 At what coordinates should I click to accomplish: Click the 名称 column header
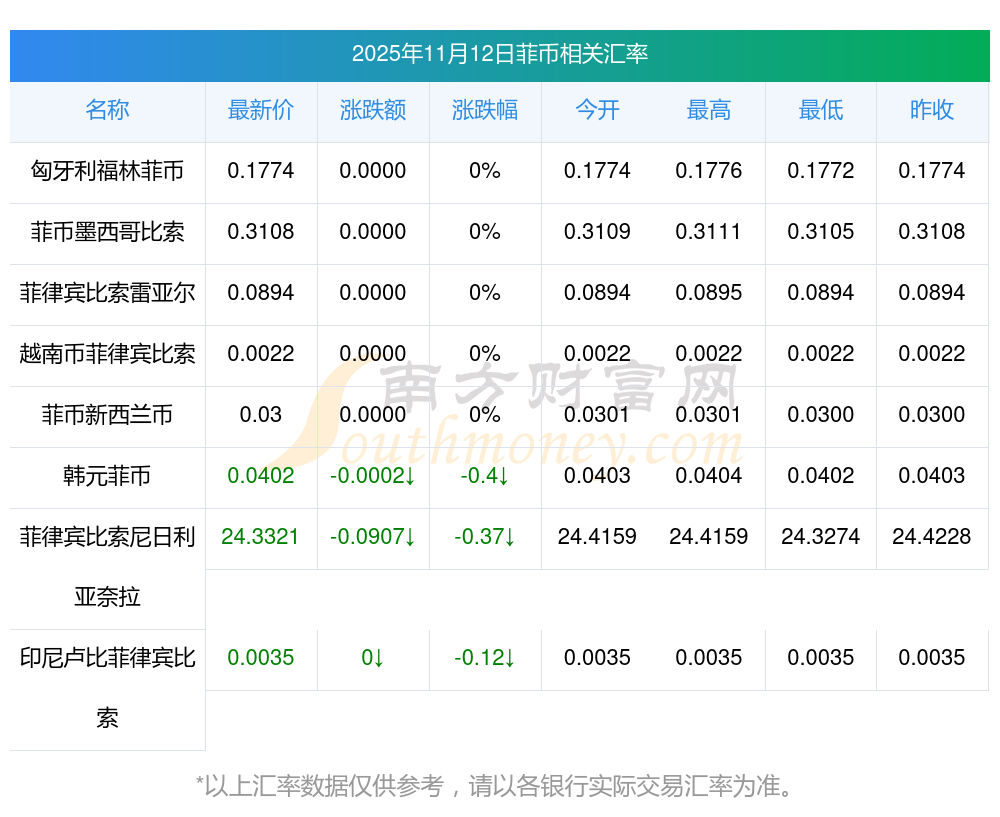click(x=107, y=111)
